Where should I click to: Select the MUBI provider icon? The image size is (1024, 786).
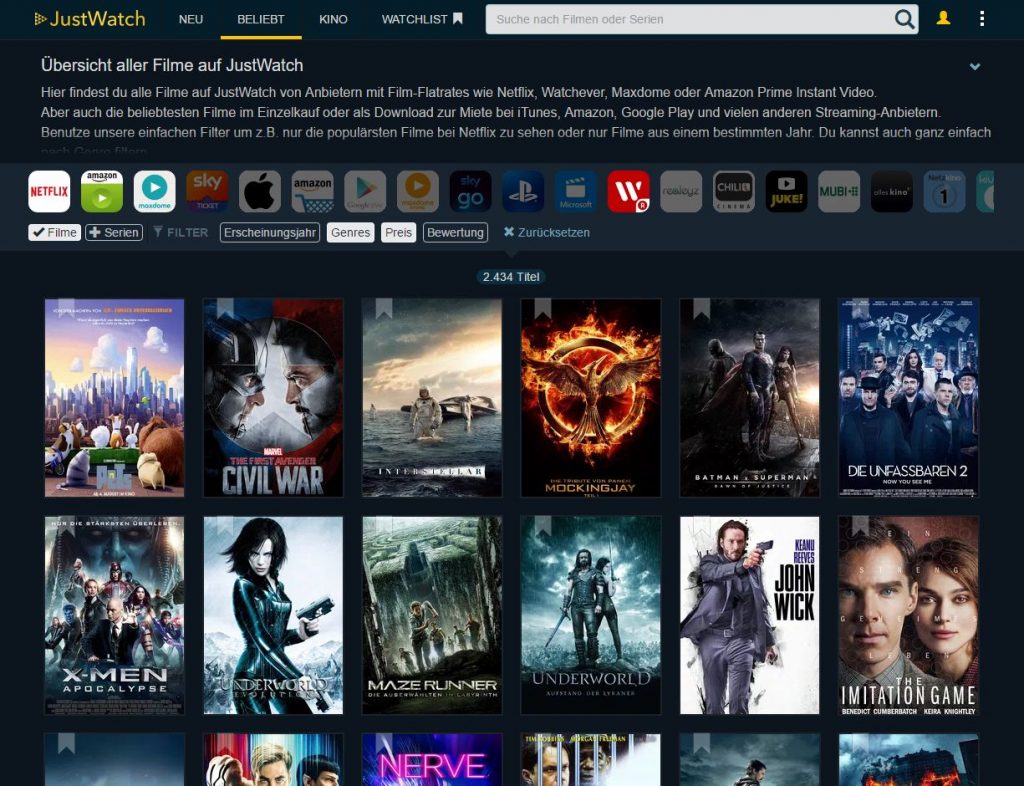click(839, 191)
